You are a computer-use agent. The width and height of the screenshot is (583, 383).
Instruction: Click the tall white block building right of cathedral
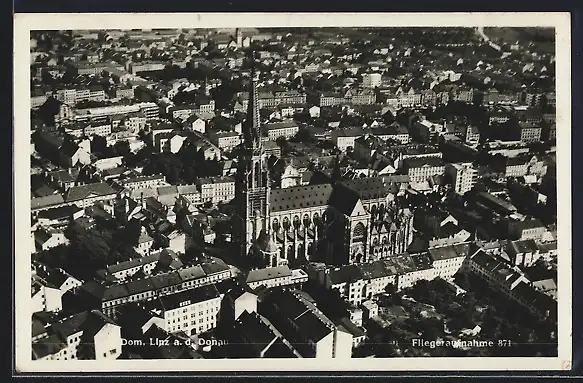point(461,178)
